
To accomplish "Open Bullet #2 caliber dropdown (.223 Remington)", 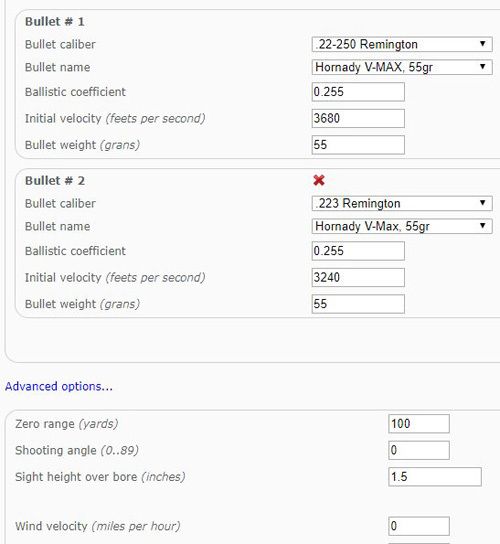I will [402, 203].
